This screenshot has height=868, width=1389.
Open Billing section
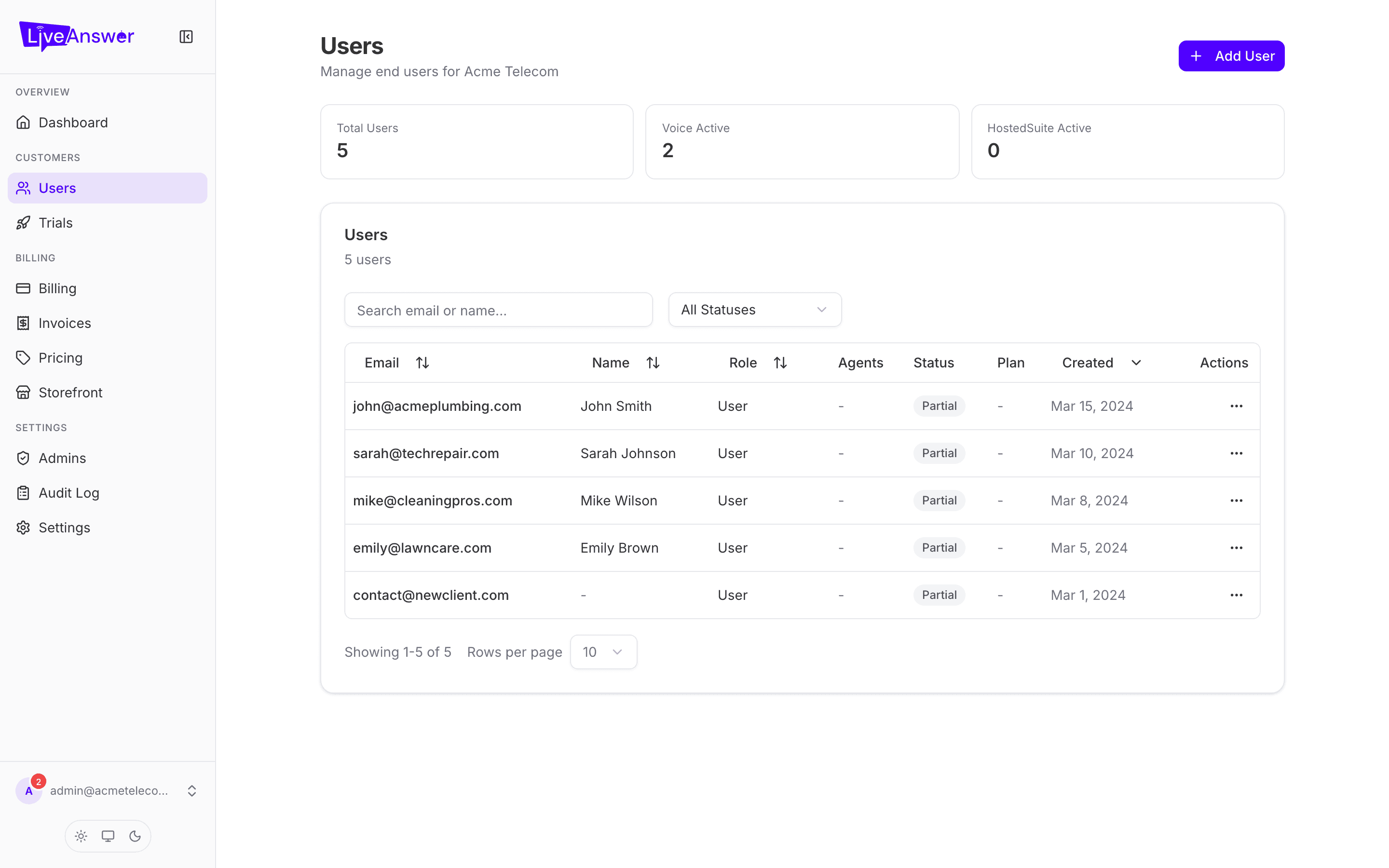pyautogui.click(x=108, y=288)
